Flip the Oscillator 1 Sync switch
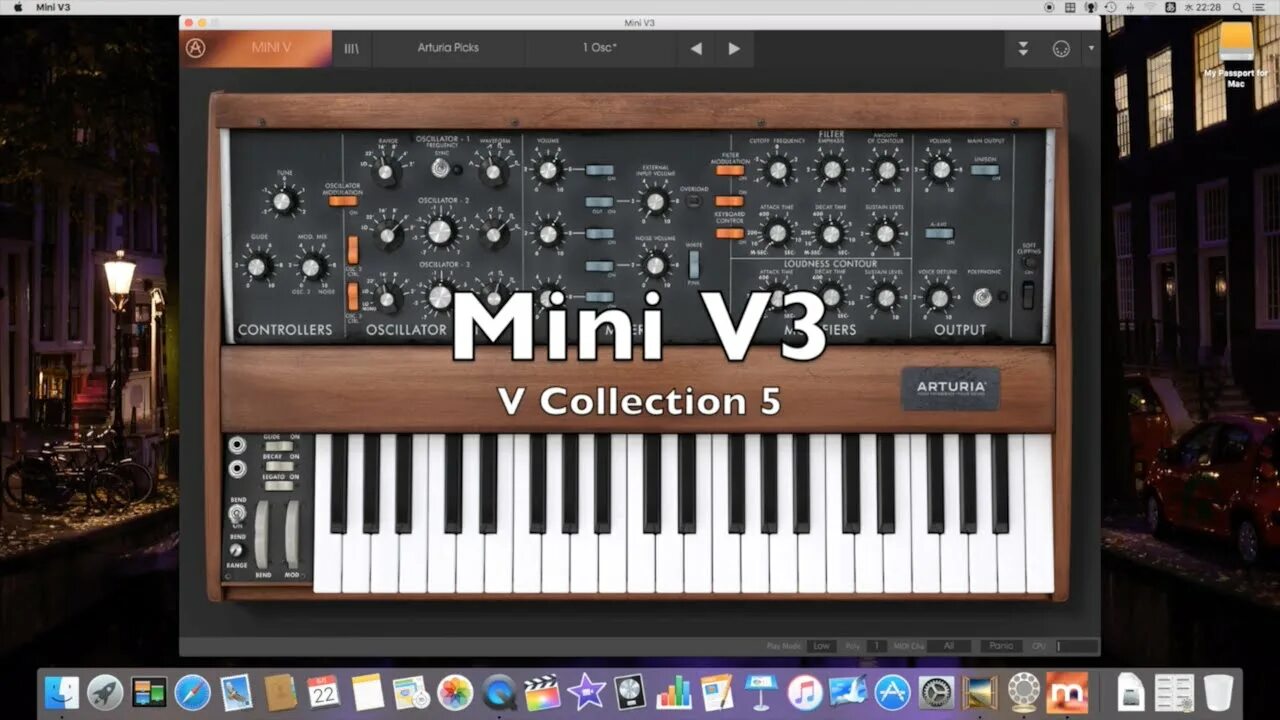 [440, 170]
